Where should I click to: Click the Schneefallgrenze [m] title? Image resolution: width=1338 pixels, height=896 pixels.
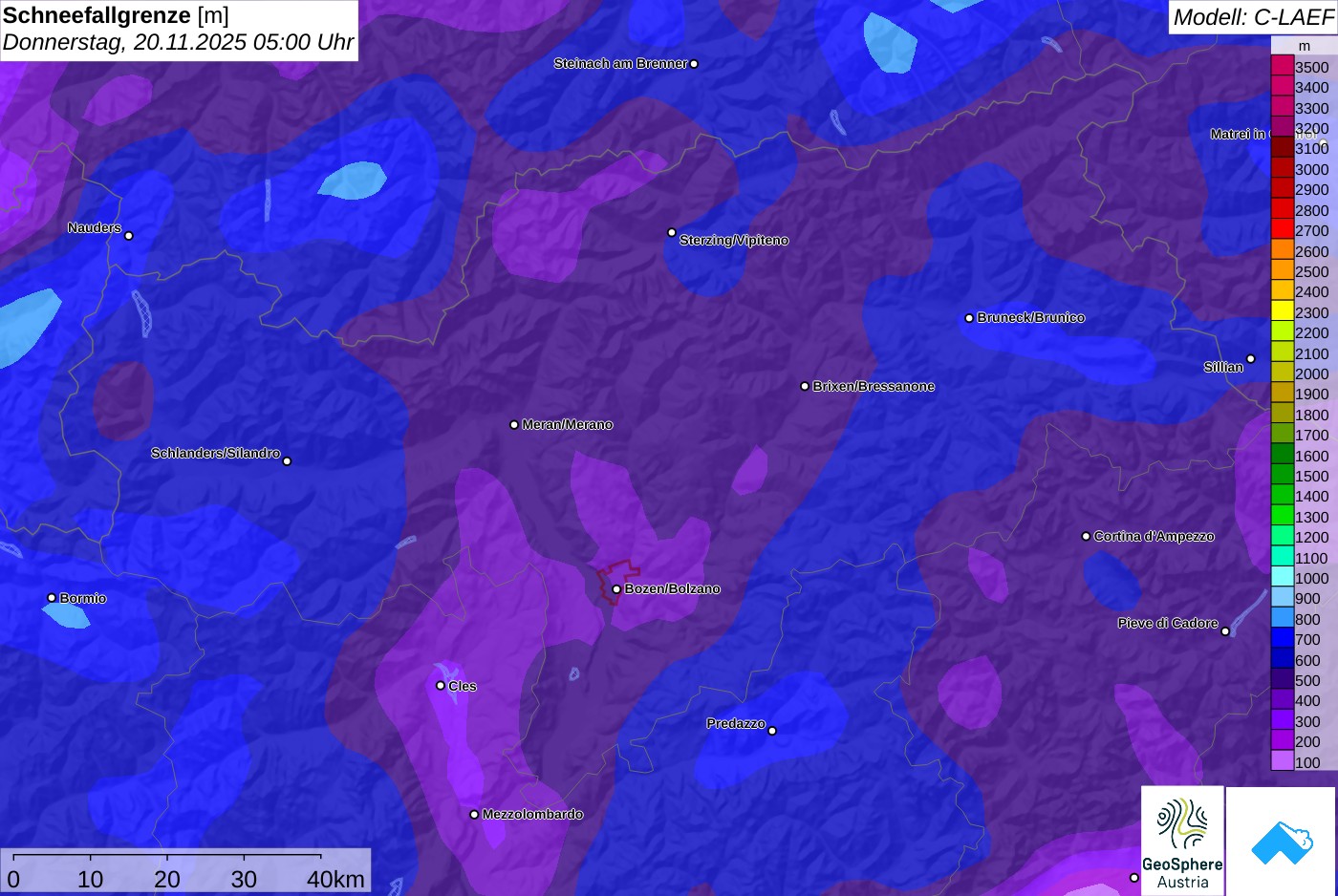[x=116, y=15]
